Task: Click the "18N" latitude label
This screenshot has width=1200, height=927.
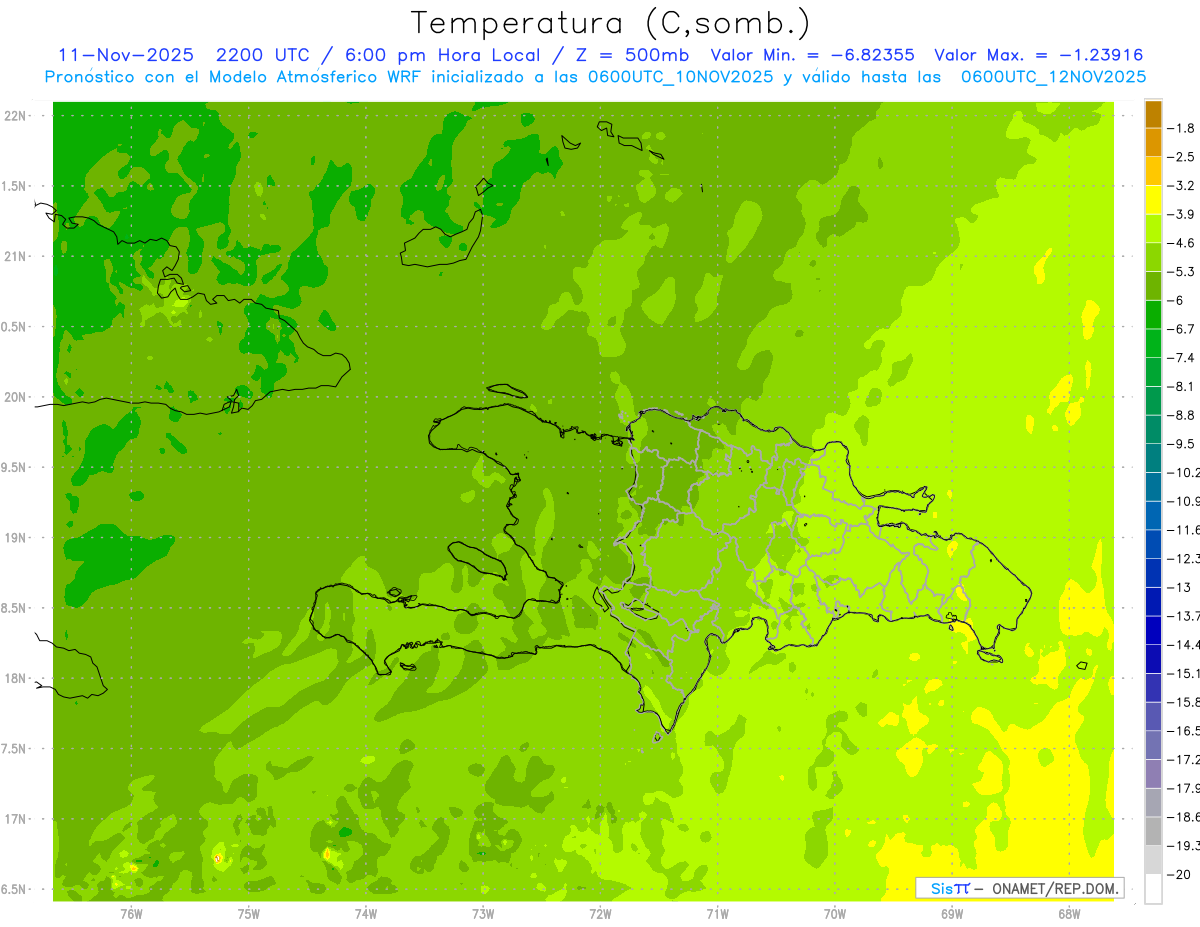Action: click(x=17, y=678)
